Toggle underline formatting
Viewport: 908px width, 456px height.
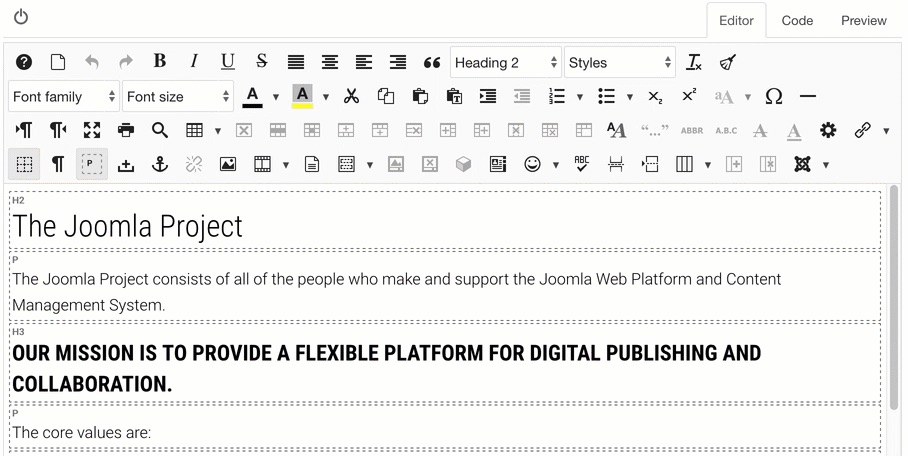[x=228, y=61]
